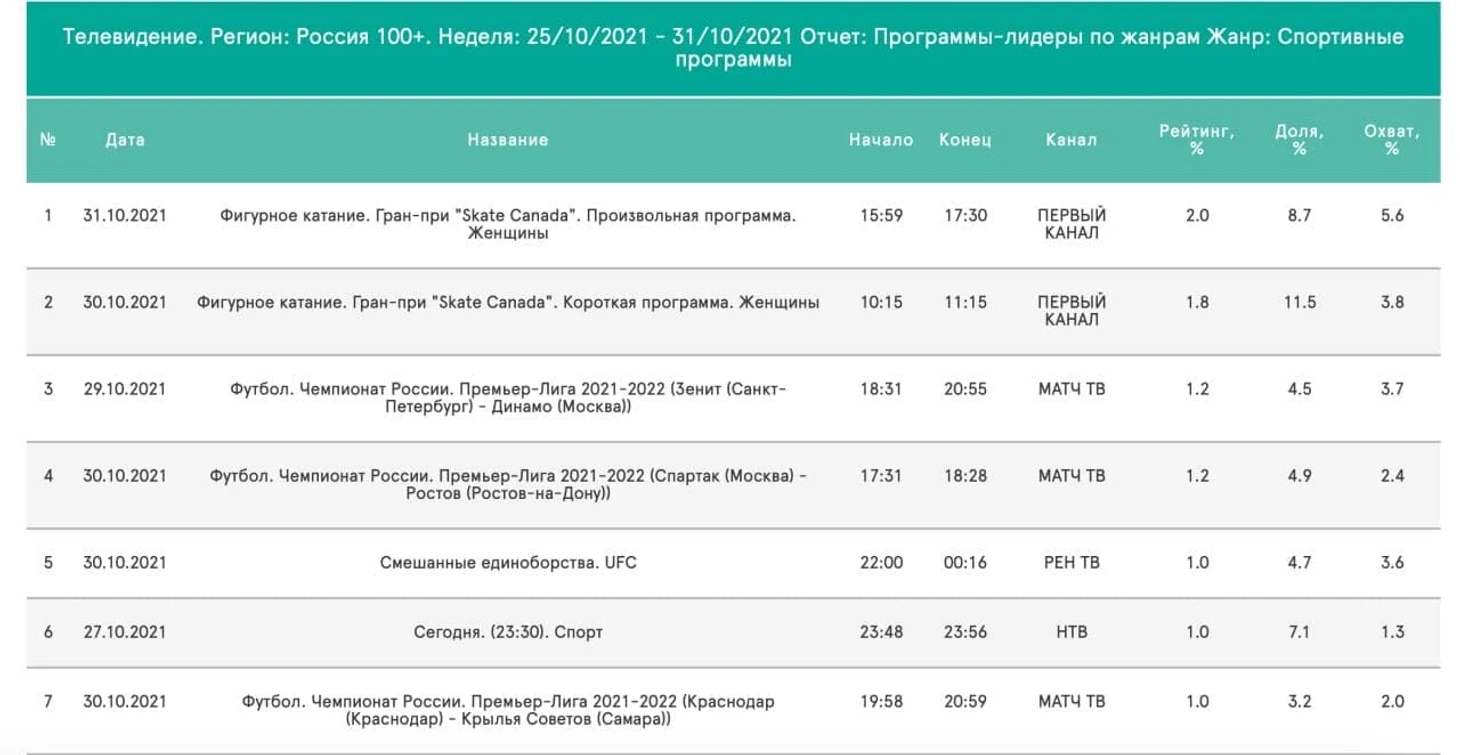Click the "Начало" column header
The width and height of the screenshot is (1460, 755).
coord(881,140)
